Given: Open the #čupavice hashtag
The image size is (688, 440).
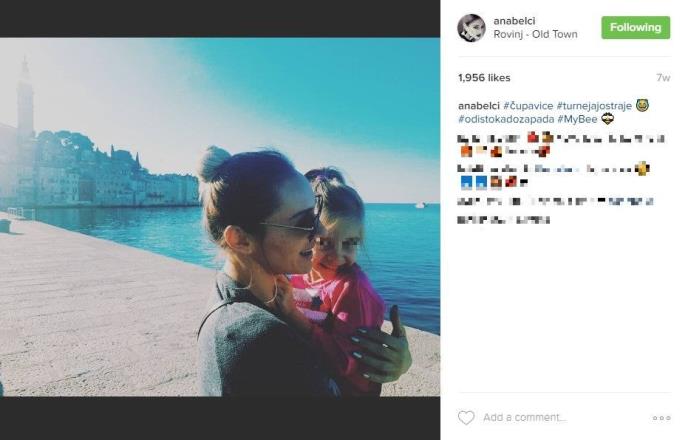Looking at the screenshot, I should click(528, 106).
